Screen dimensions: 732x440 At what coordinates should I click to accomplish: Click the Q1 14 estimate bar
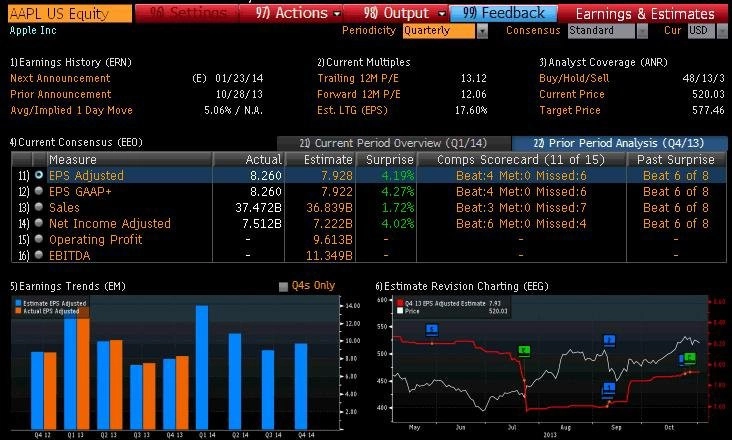(202, 367)
